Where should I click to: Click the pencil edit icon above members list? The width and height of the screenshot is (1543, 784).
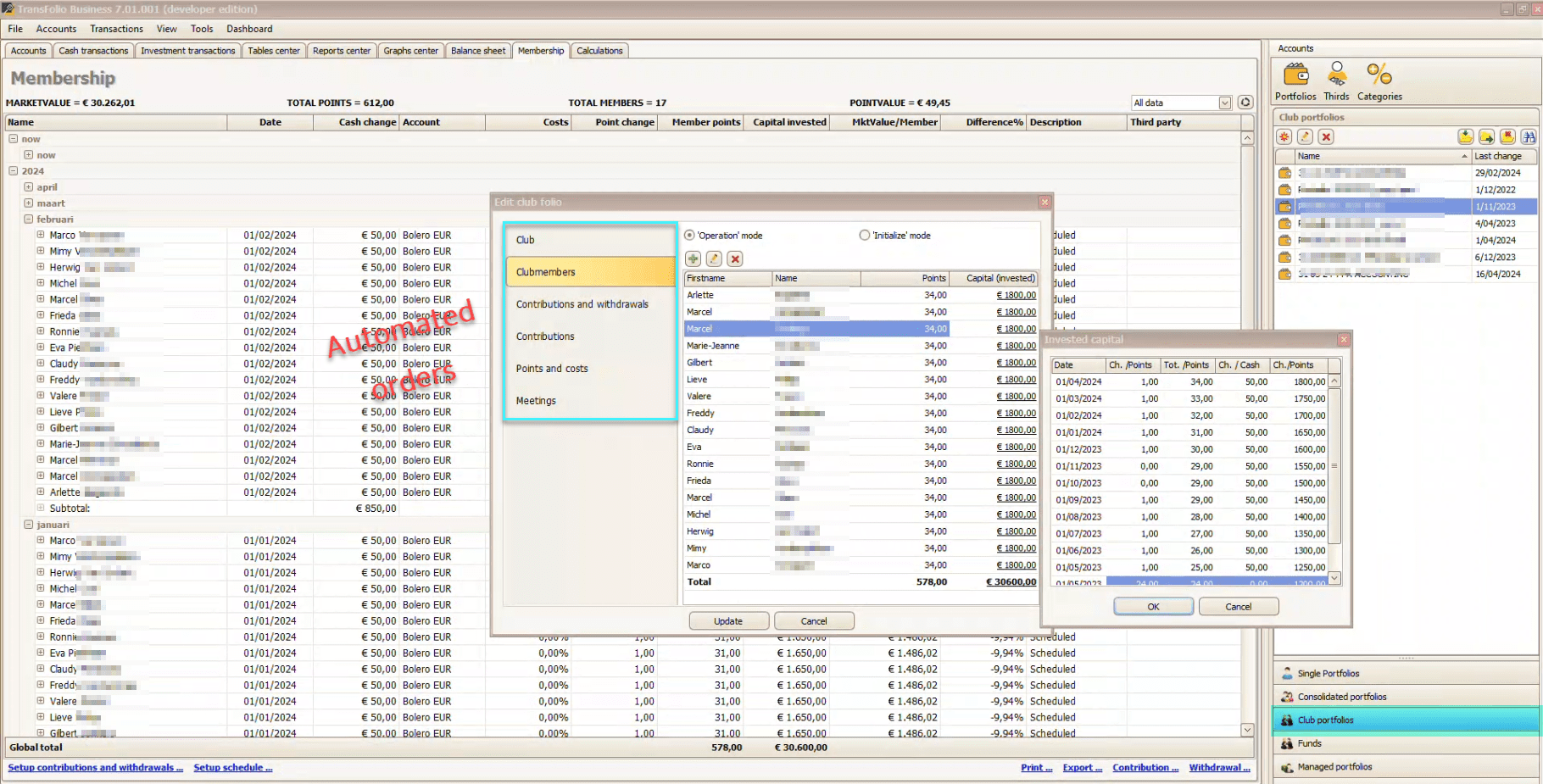point(714,259)
